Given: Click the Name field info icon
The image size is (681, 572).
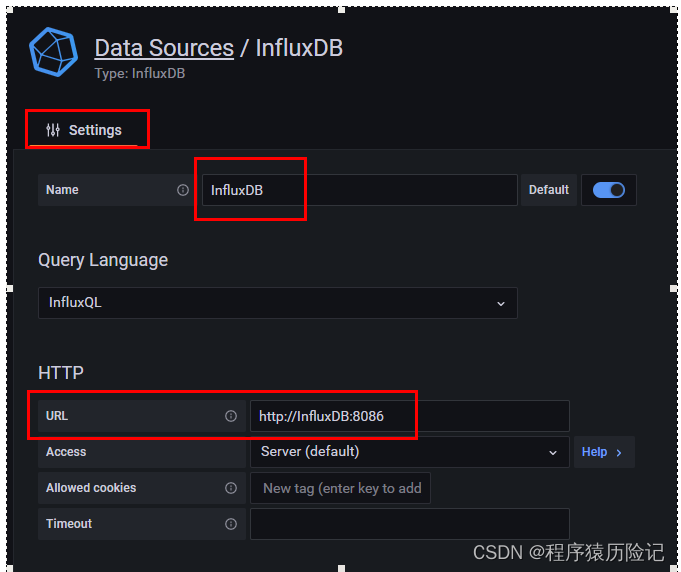Looking at the screenshot, I should (183, 190).
